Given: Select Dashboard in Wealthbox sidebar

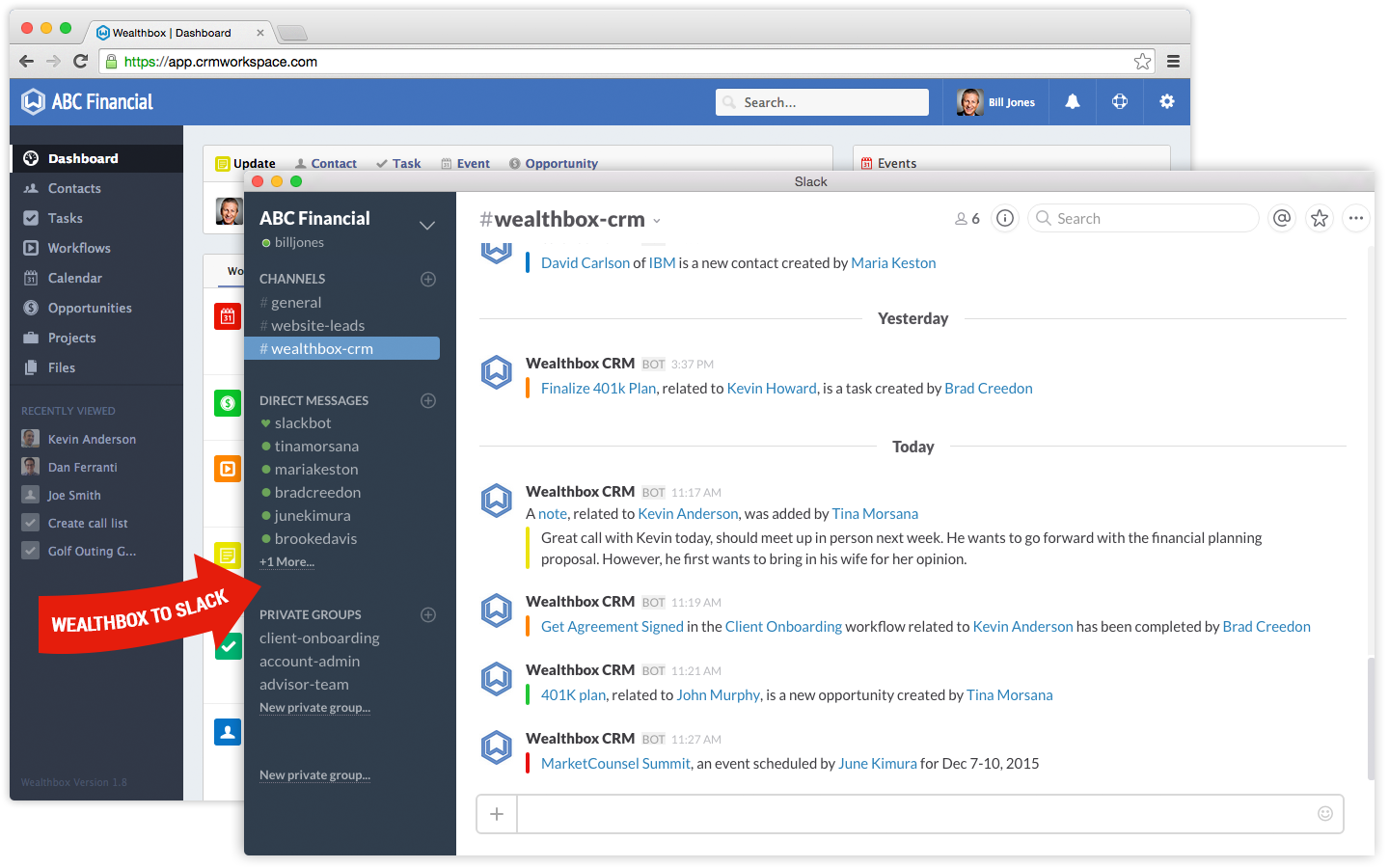Looking at the screenshot, I should pos(96,158).
